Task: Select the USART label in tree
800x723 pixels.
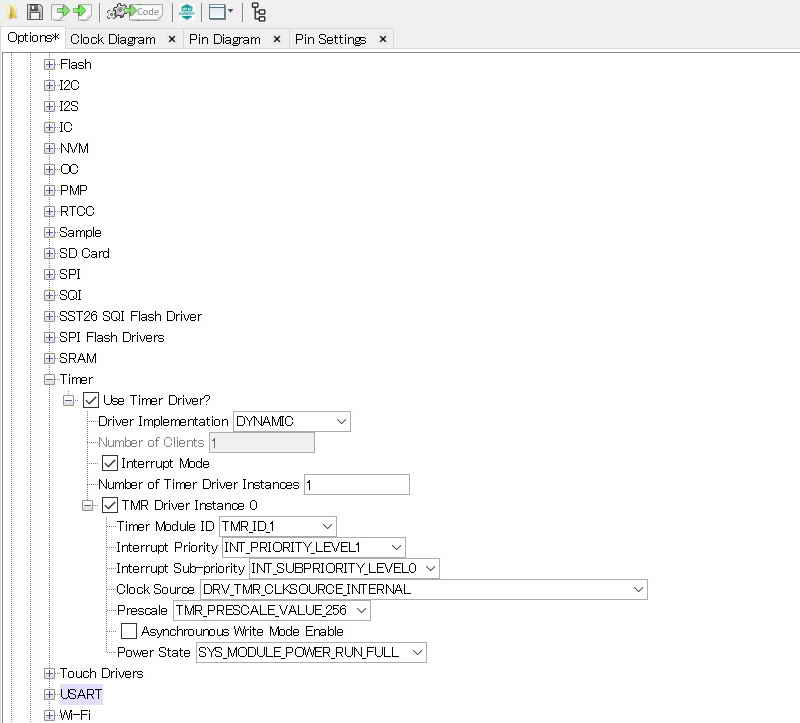Action: click(x=81, y=694)
